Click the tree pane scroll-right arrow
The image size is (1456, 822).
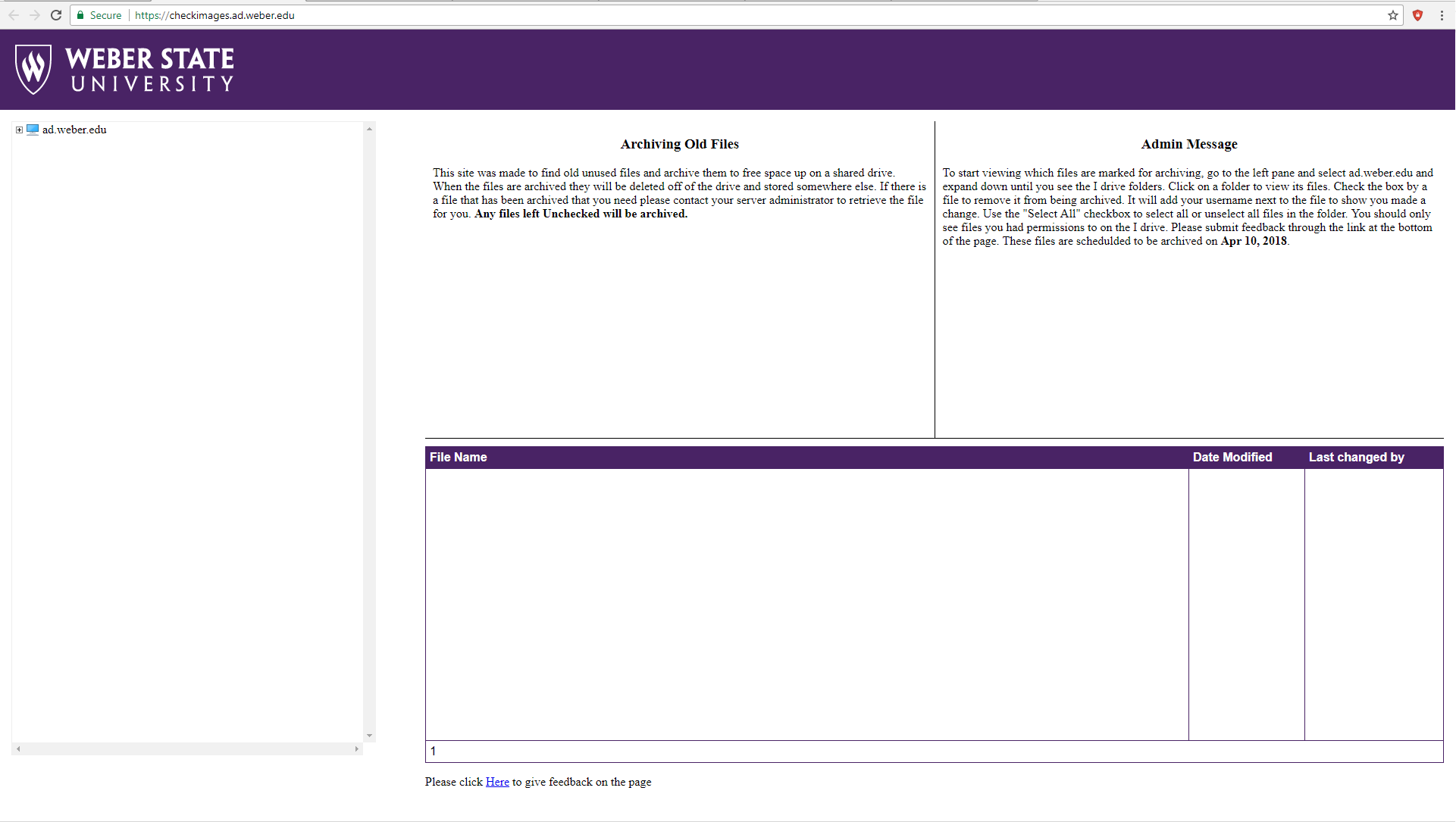357,749
